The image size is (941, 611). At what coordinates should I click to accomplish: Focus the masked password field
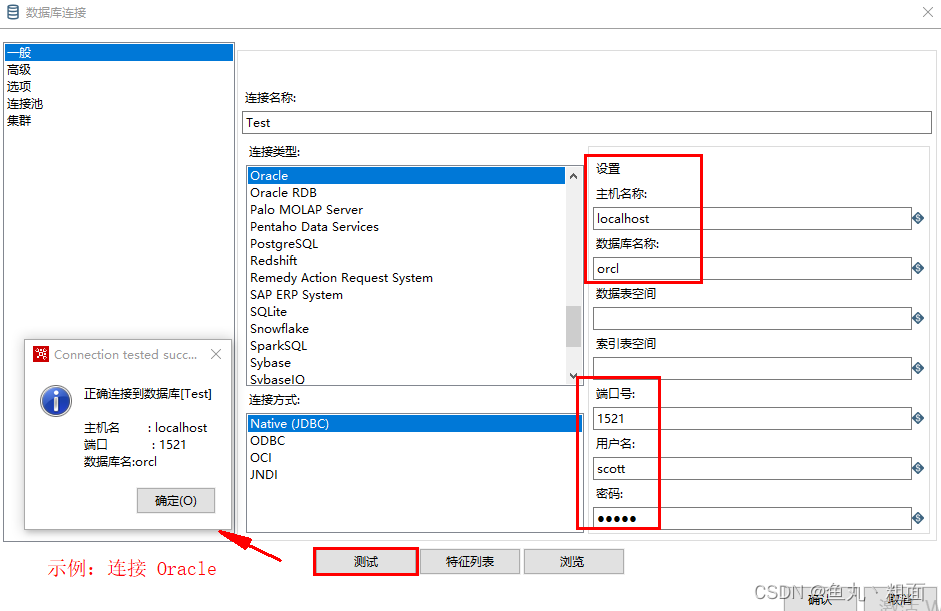pyautogui.click(x=752, y=518)
